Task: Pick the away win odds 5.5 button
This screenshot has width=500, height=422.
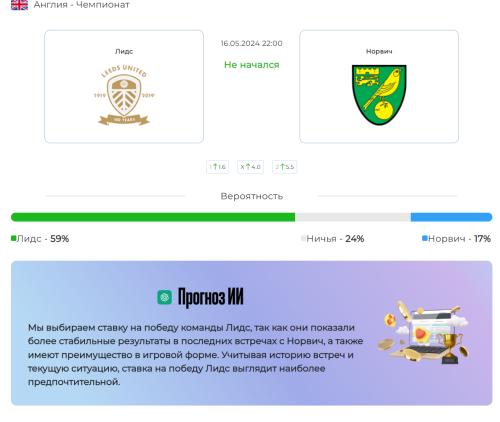Action: coord(284,167)
